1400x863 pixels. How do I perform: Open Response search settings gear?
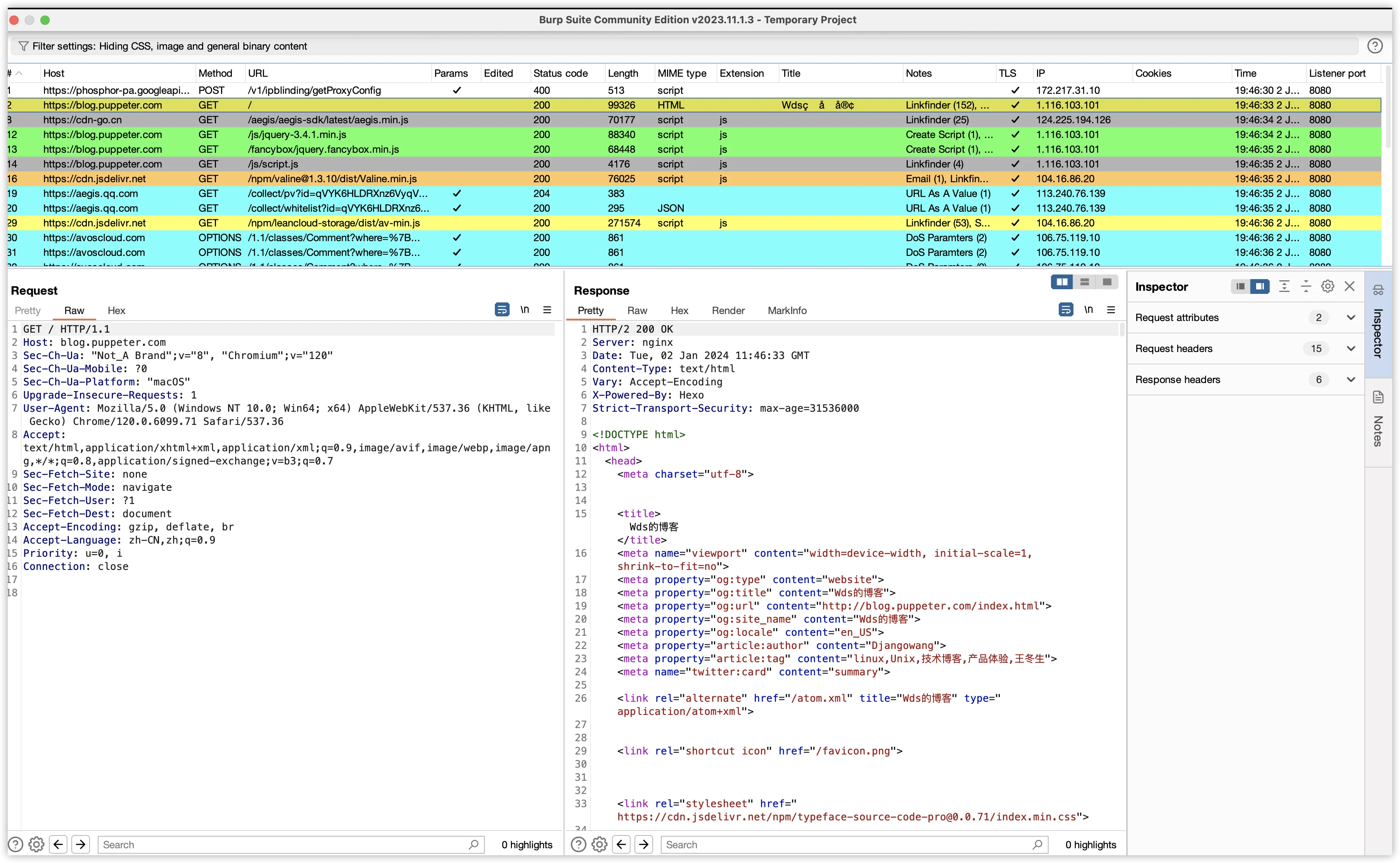pyautogui.click(x=599, y=844)
